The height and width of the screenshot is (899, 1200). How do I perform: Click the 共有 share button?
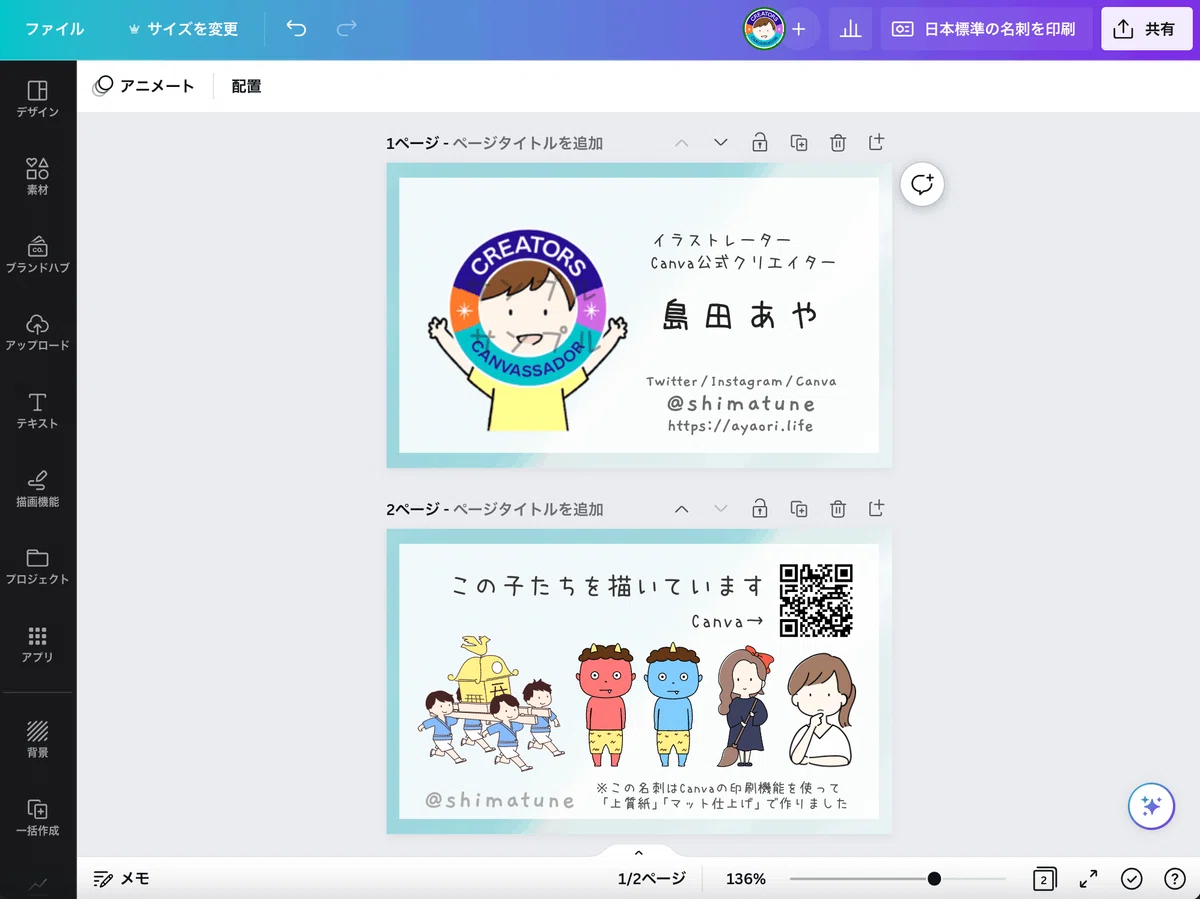[1147, 29]
